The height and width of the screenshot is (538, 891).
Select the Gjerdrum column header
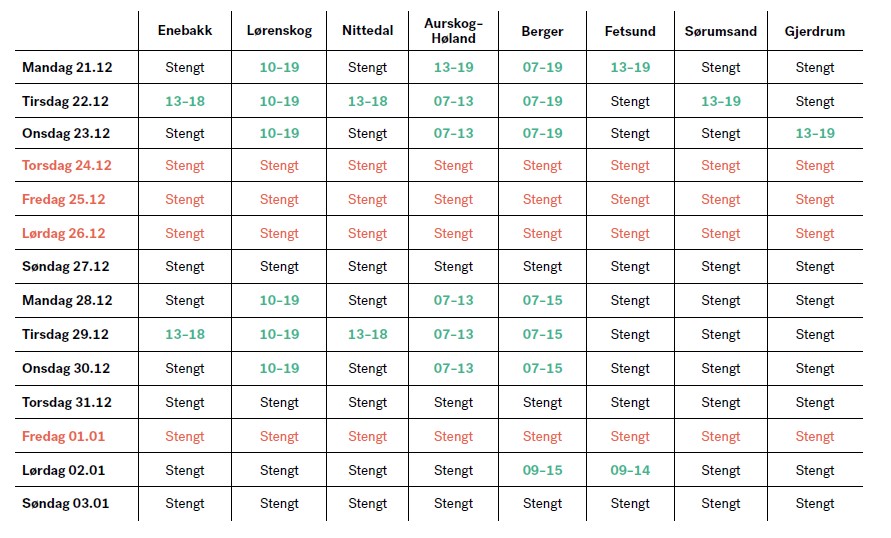pos(814,31)
